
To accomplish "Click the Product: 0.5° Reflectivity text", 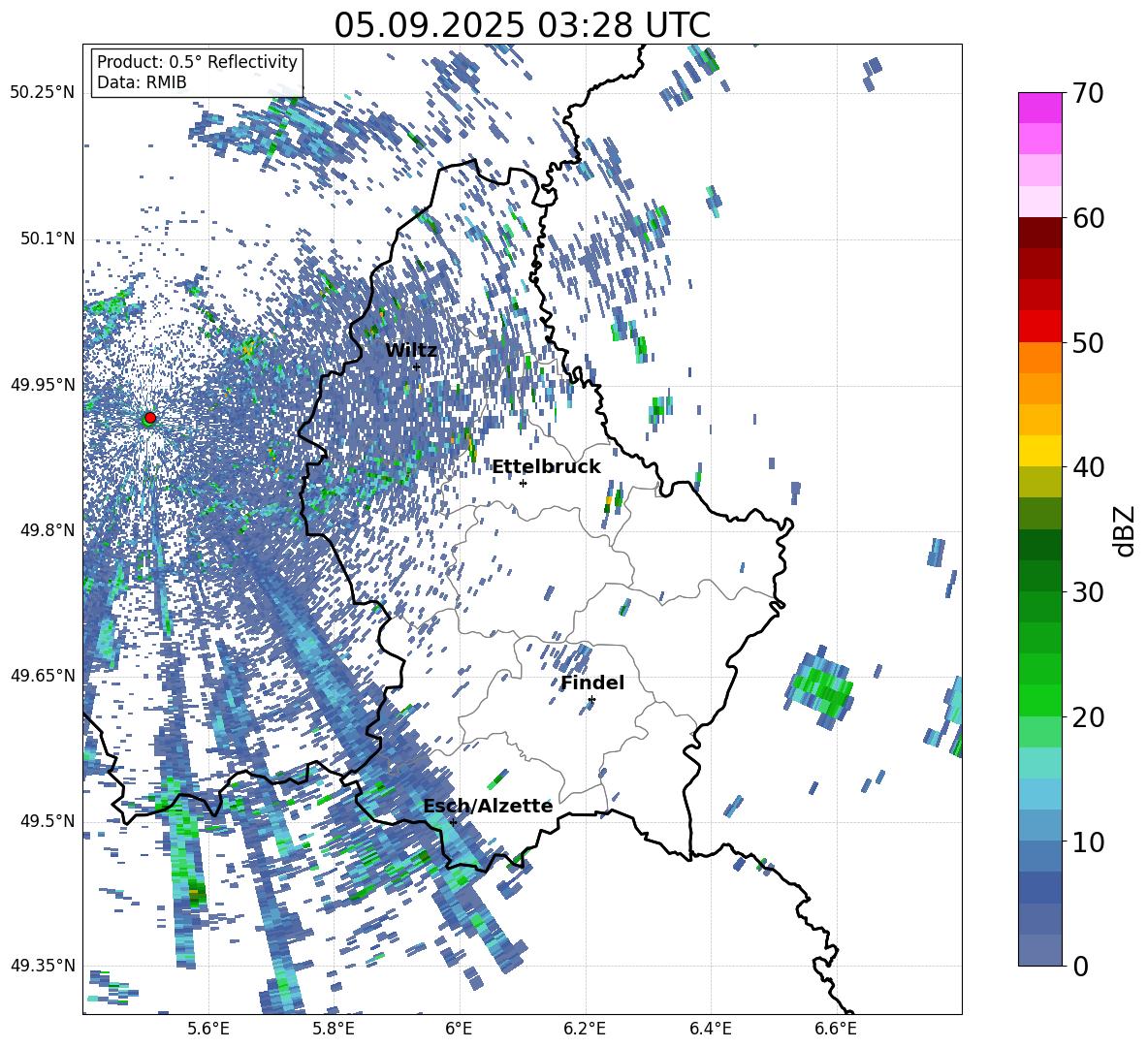I will 197,62.
